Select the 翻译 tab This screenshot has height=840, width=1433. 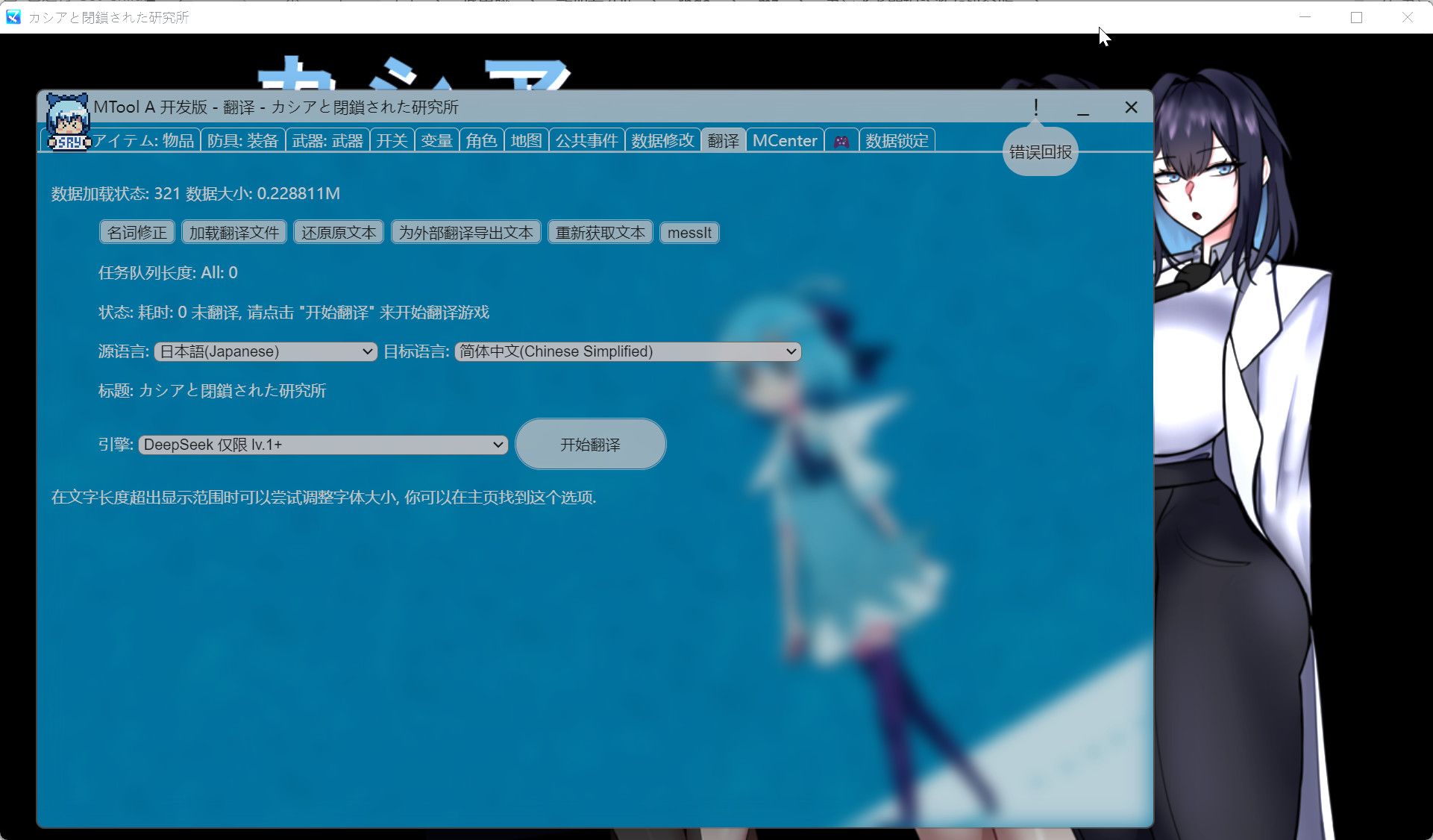pos(723,141)
